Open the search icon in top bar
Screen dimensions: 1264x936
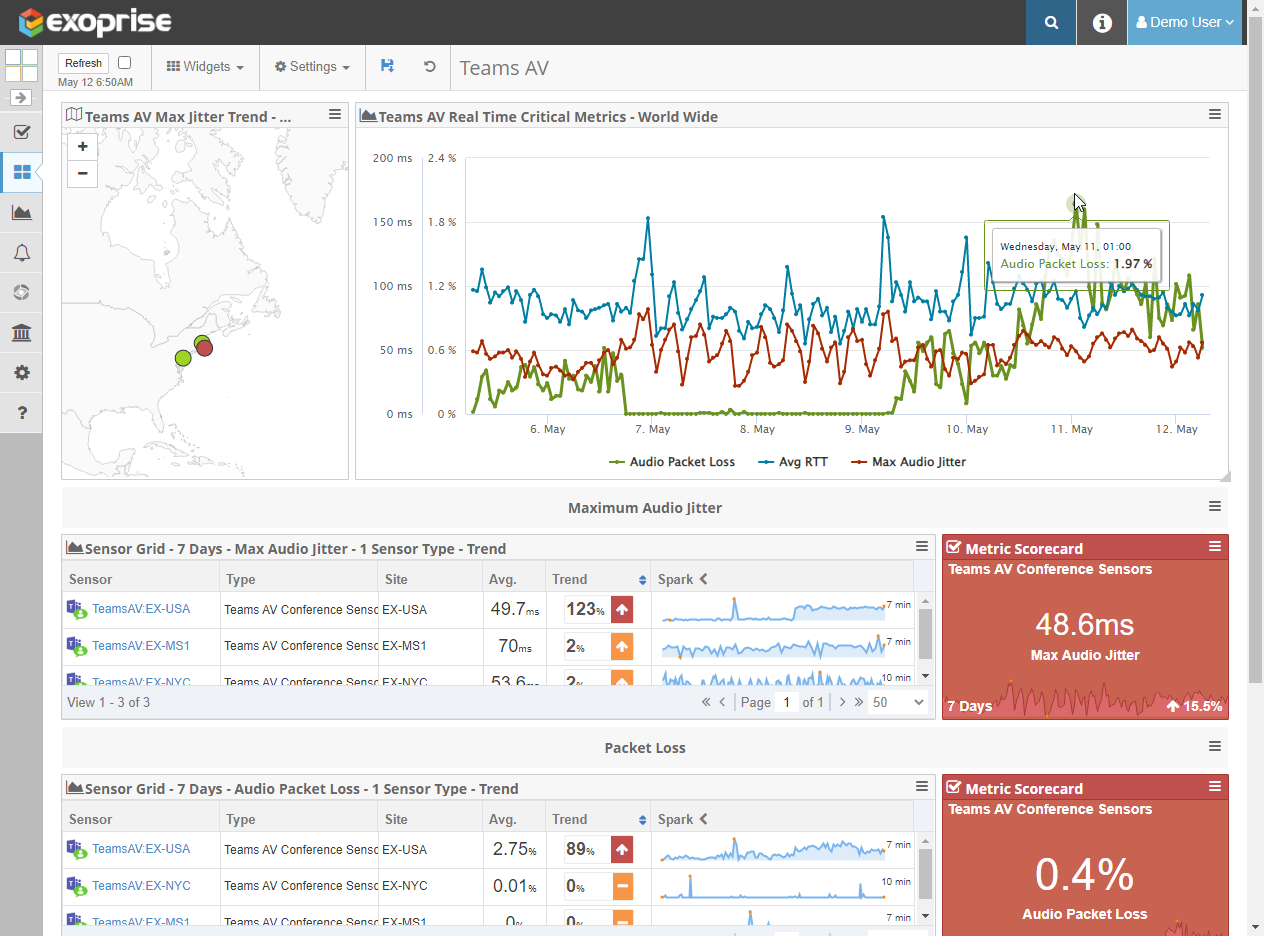point(1051,22)
